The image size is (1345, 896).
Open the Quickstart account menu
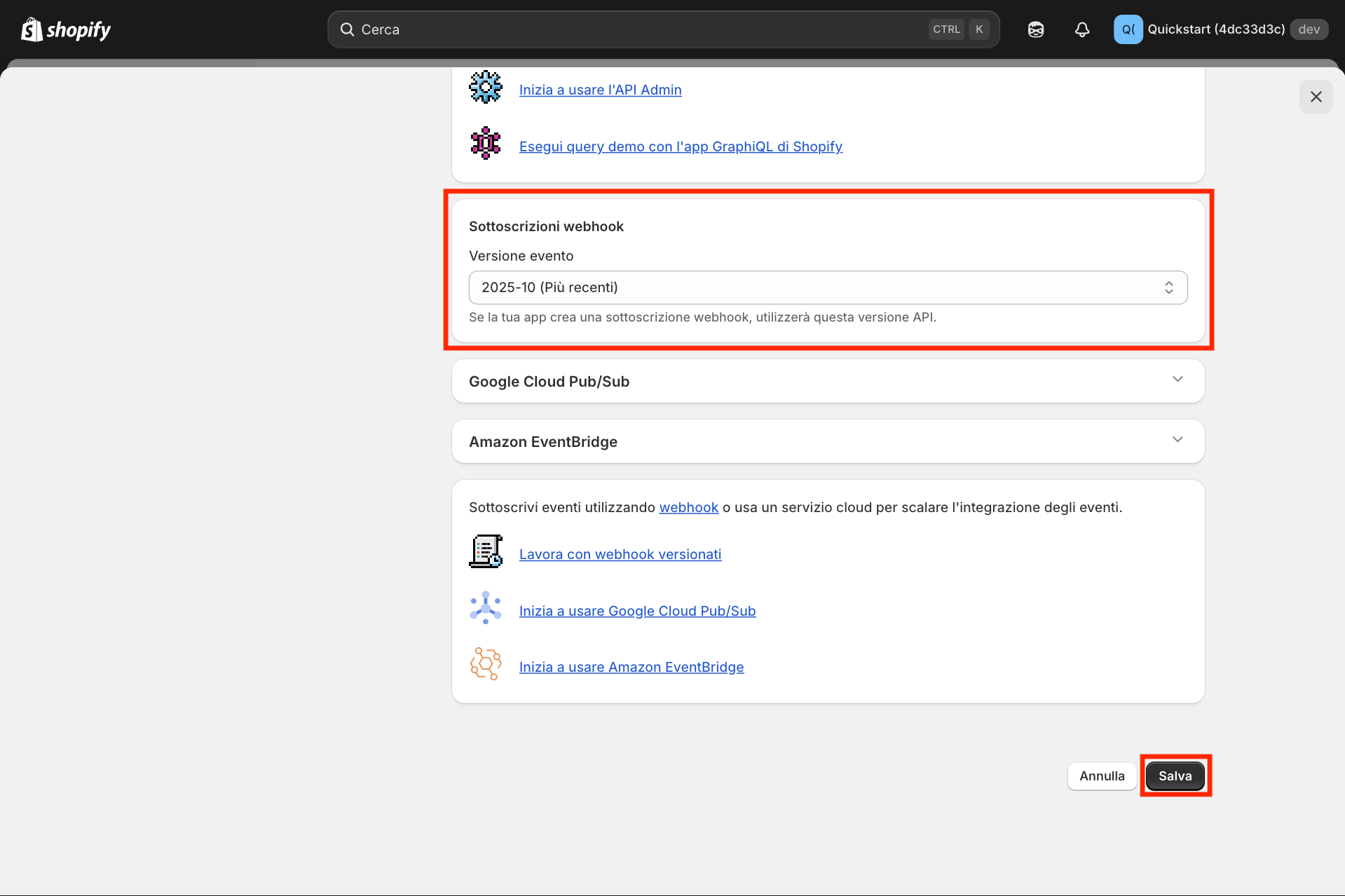pyautogui.click(x=1217, y=29)
